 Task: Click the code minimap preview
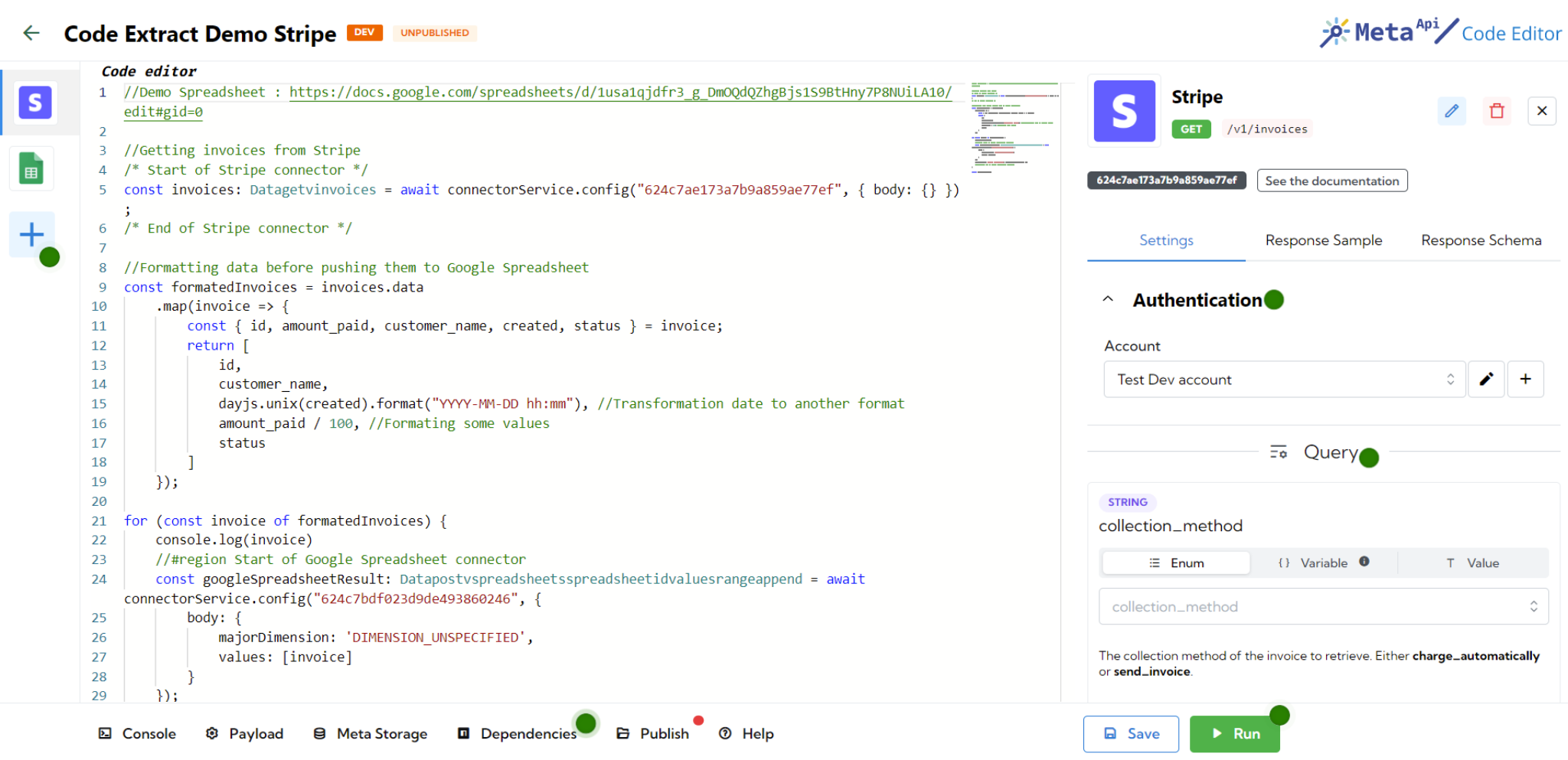[1014, 126]
